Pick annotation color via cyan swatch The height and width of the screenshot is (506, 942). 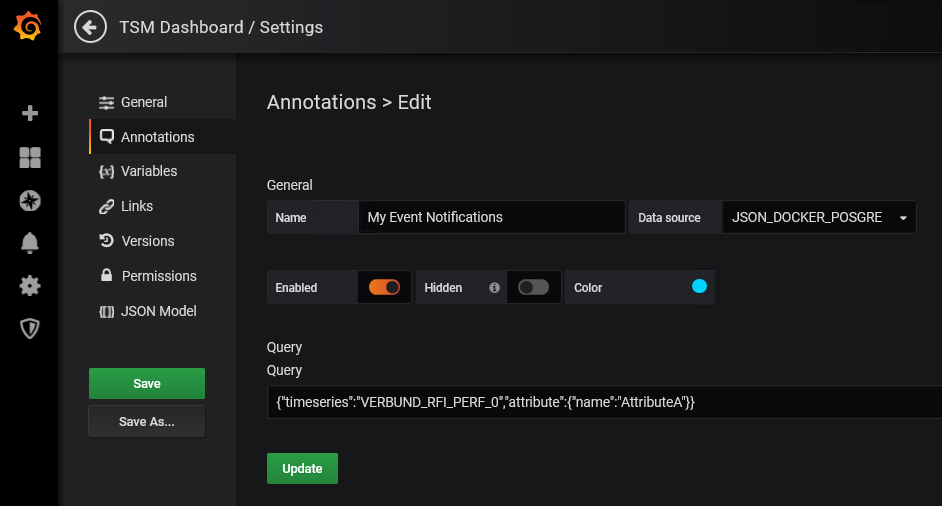(x=699, y=287)
